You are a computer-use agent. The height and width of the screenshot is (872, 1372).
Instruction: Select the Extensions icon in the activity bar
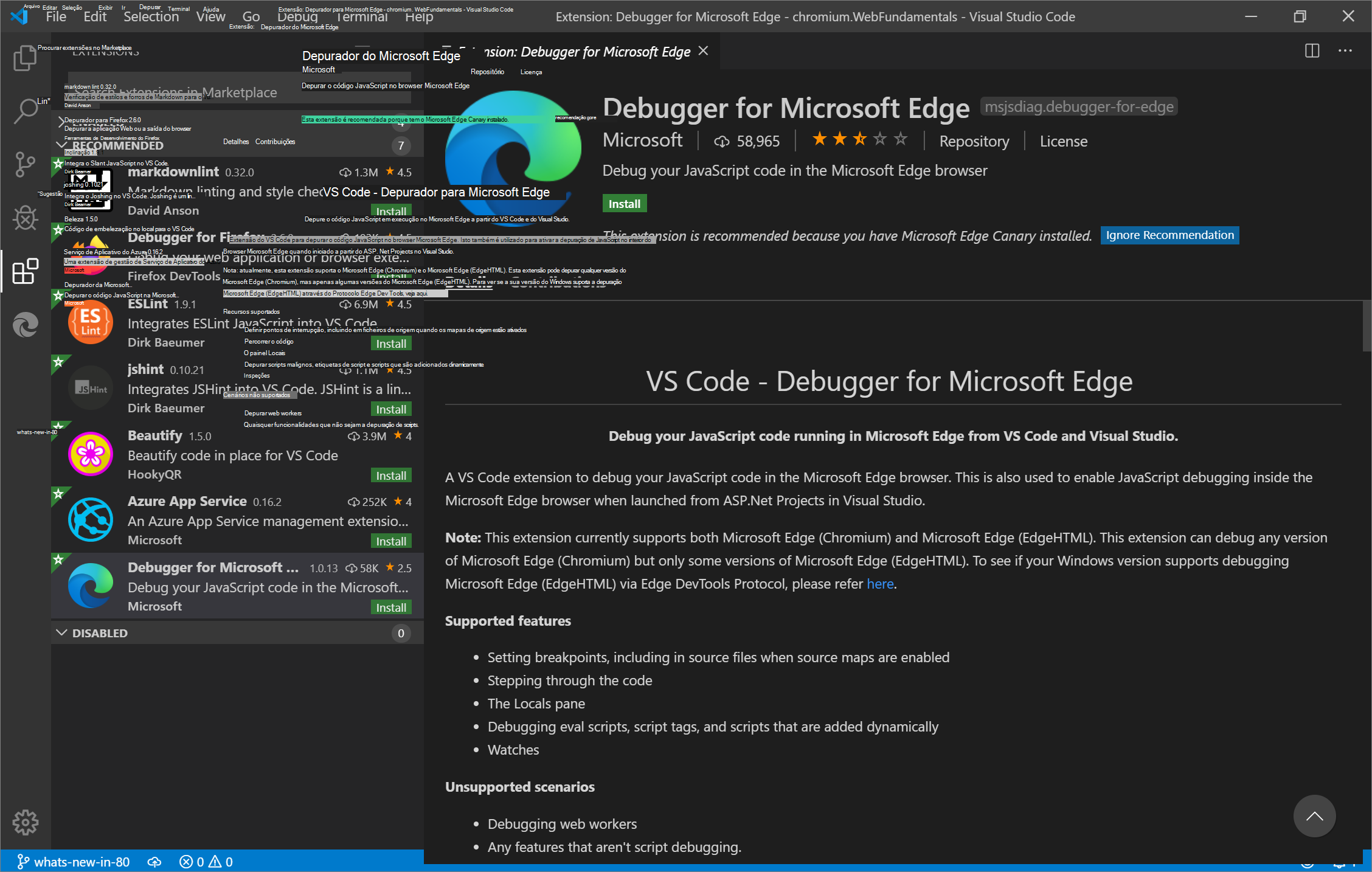[25, 271]
